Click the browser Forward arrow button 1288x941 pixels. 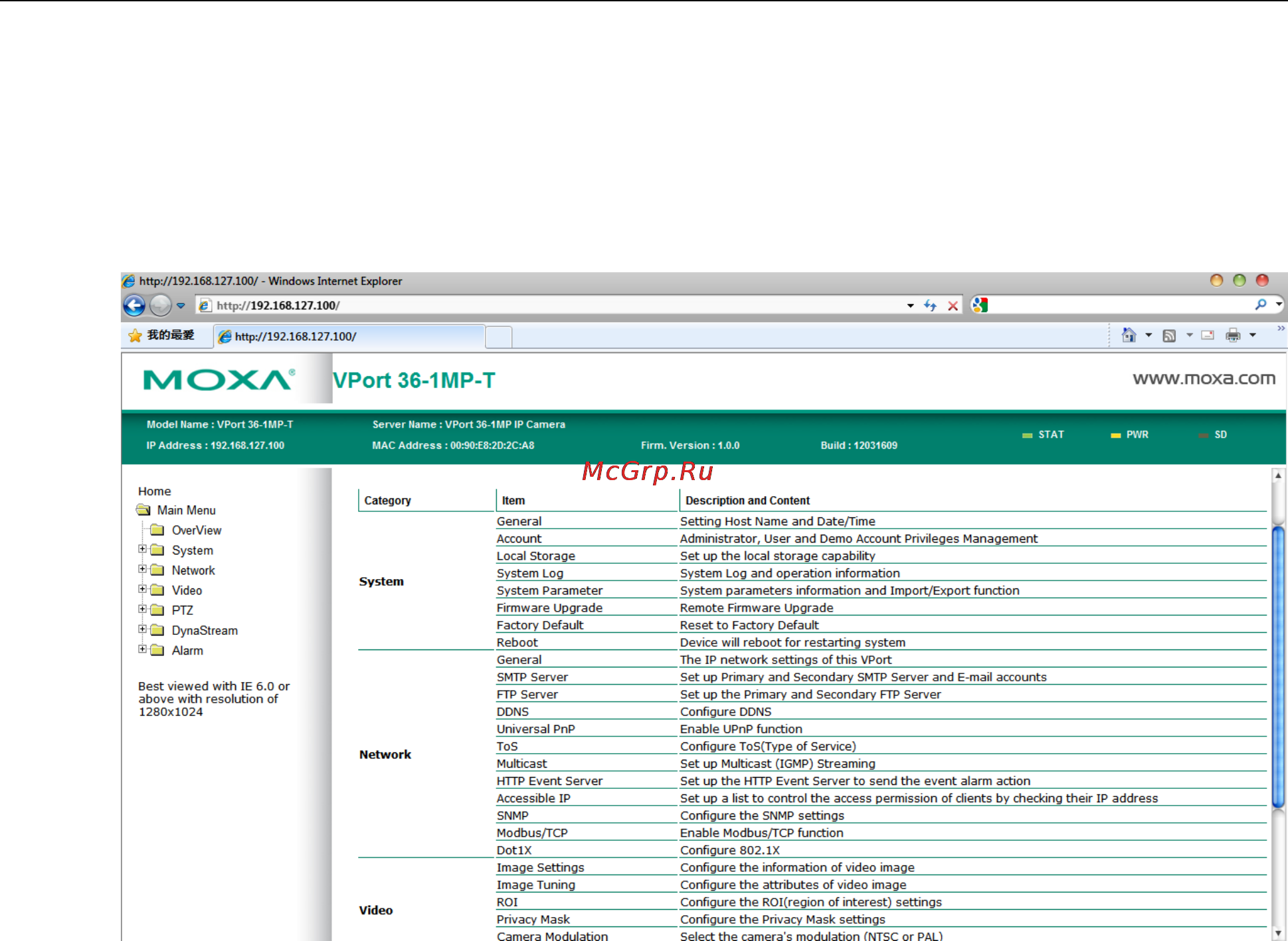click(x=160, y=305)
